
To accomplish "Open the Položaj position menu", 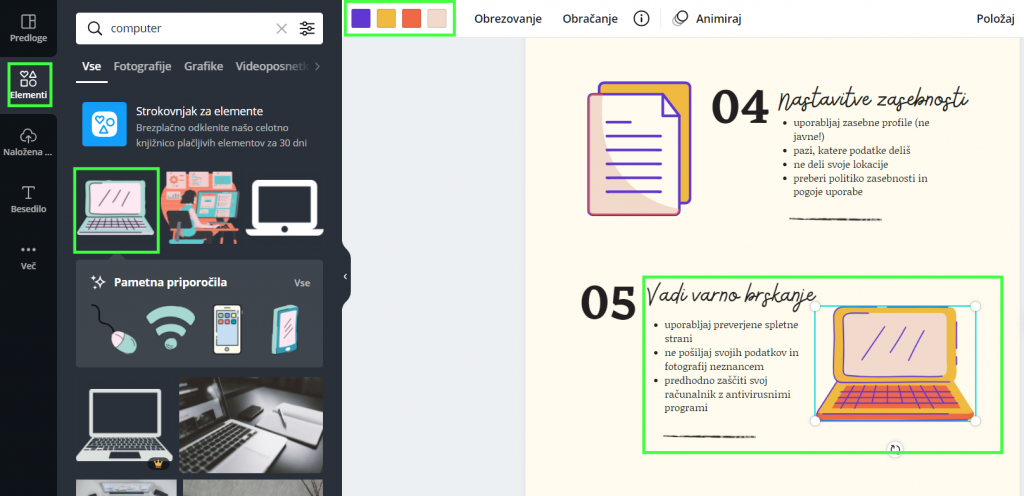I will (995, 18).
